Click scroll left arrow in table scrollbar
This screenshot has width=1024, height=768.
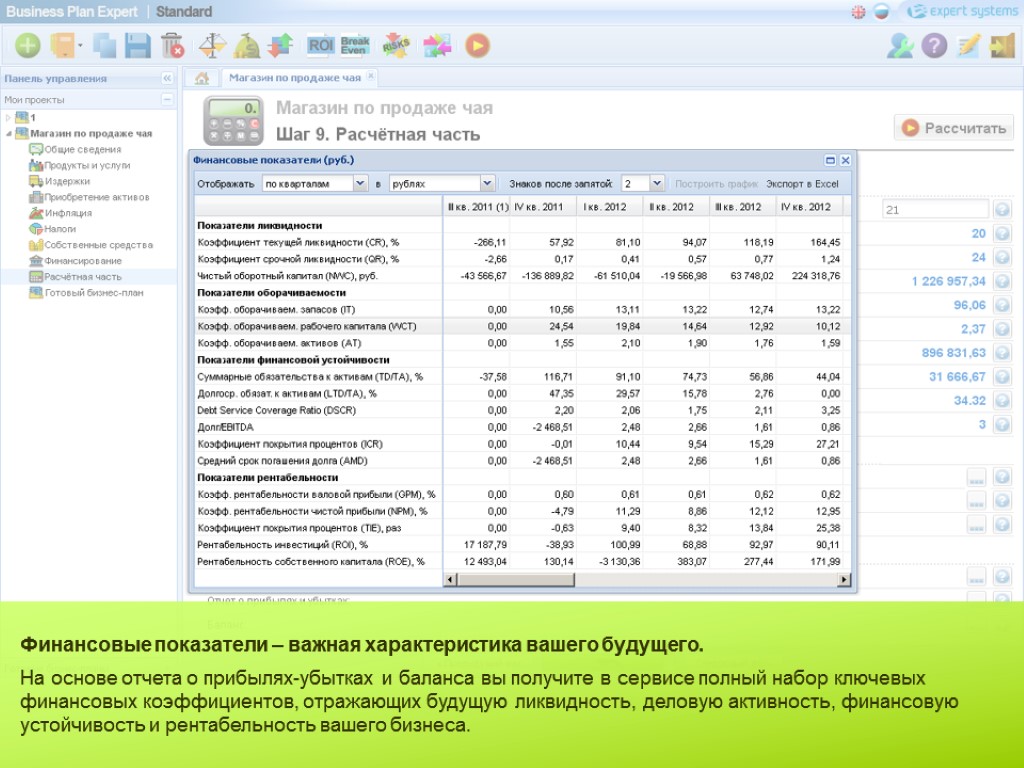pos(450,579)
